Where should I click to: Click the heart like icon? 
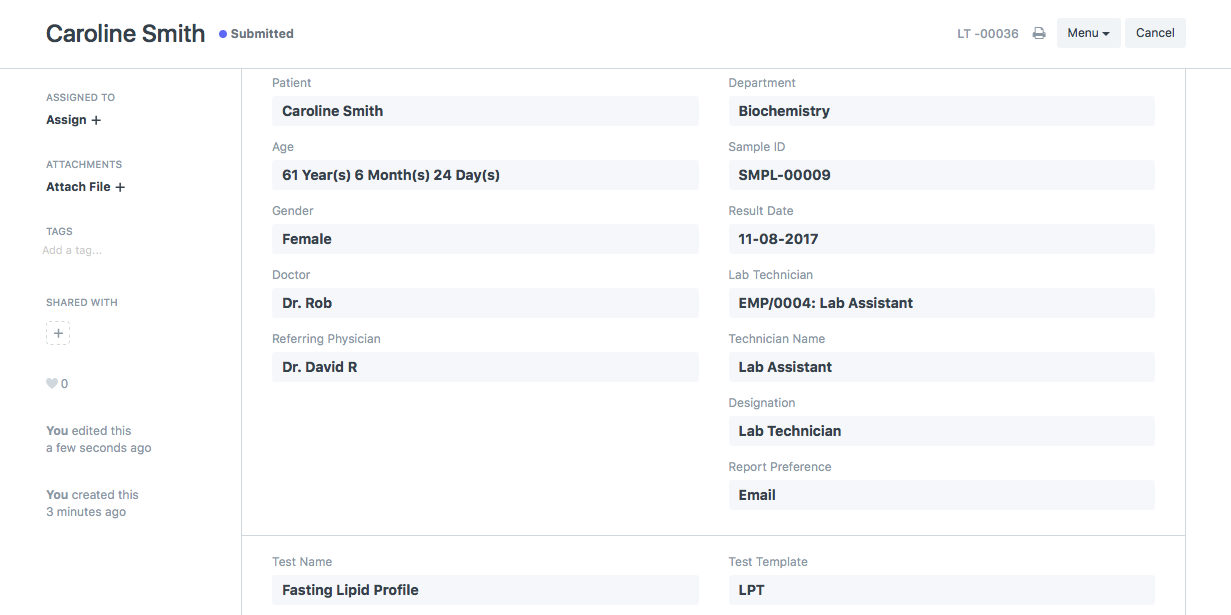pos(52,384)
